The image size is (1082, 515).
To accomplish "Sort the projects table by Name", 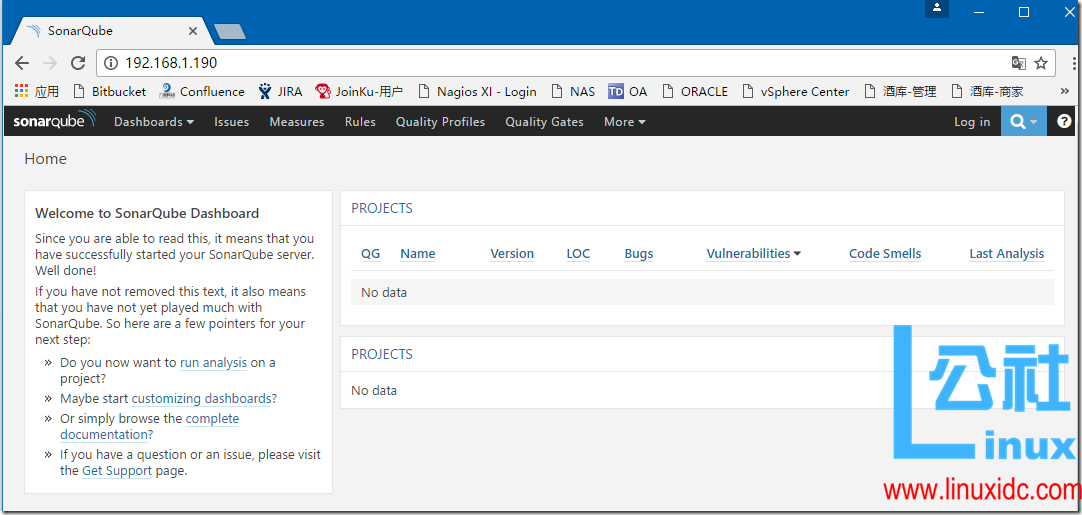I will click(x=417, y=253).
